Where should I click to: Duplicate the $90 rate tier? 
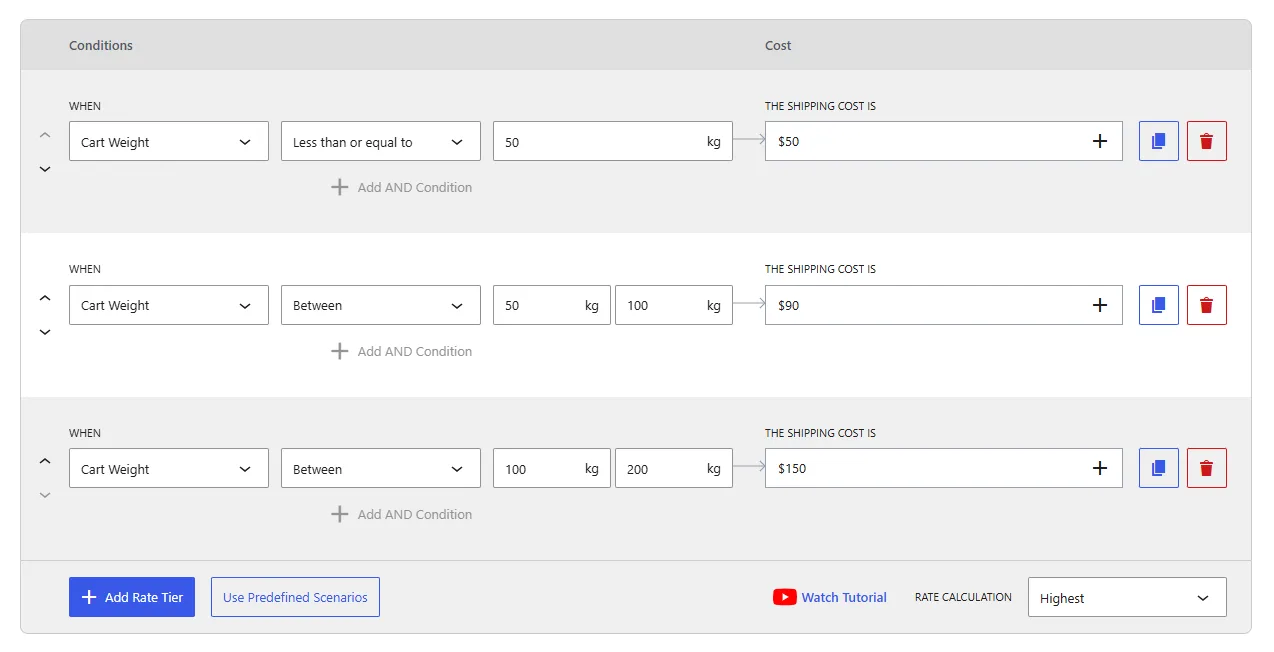(1158, 305)
